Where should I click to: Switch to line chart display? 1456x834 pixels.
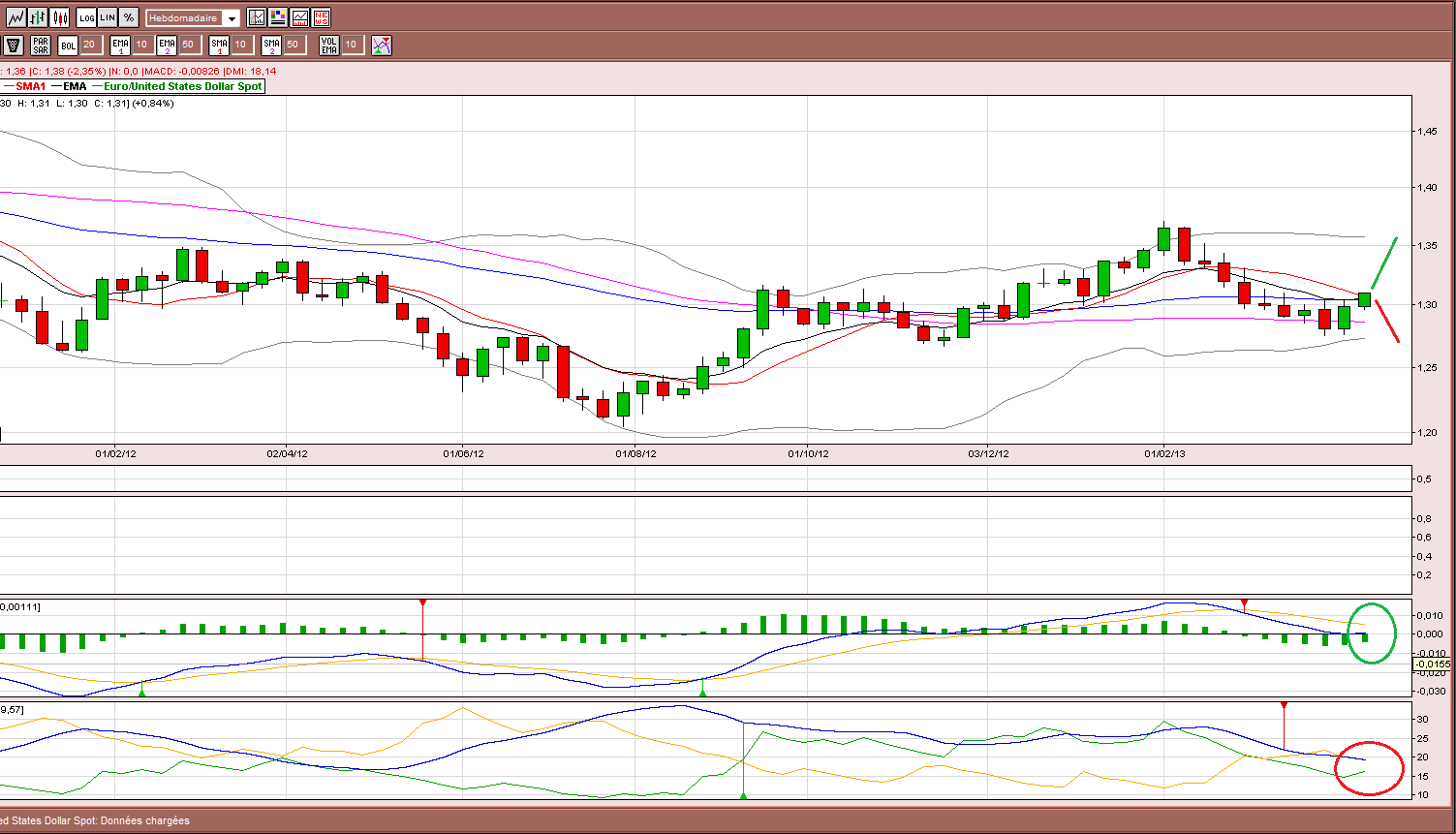15,17
